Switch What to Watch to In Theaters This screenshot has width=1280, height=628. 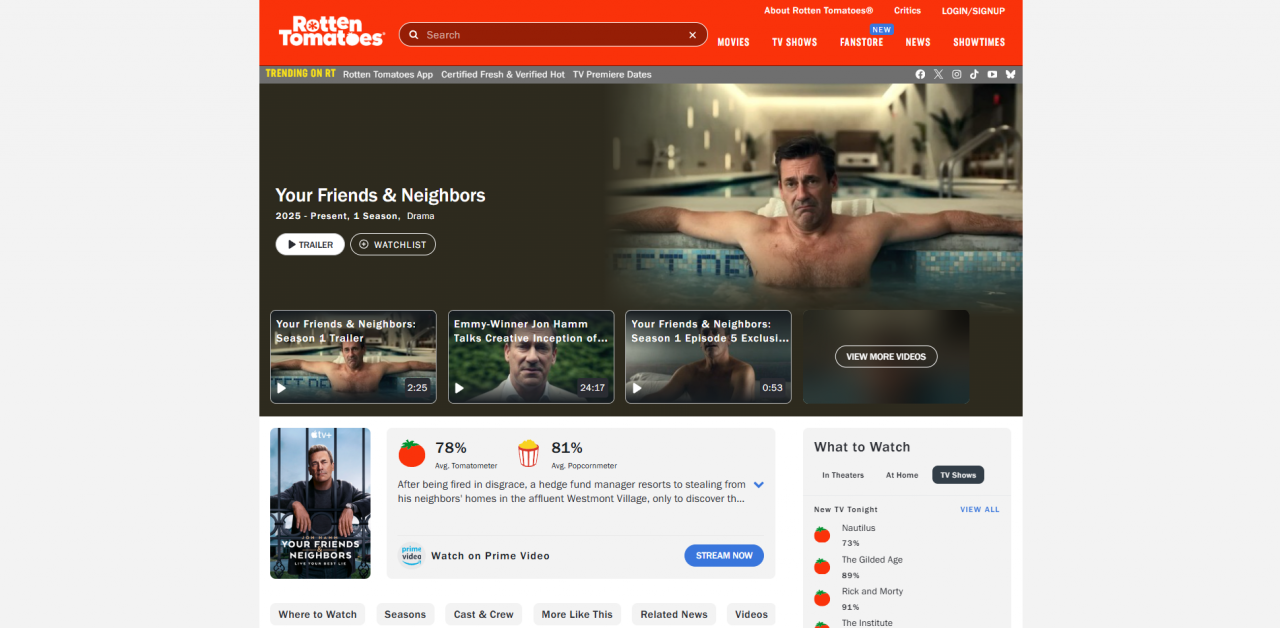tap(843, 475)
